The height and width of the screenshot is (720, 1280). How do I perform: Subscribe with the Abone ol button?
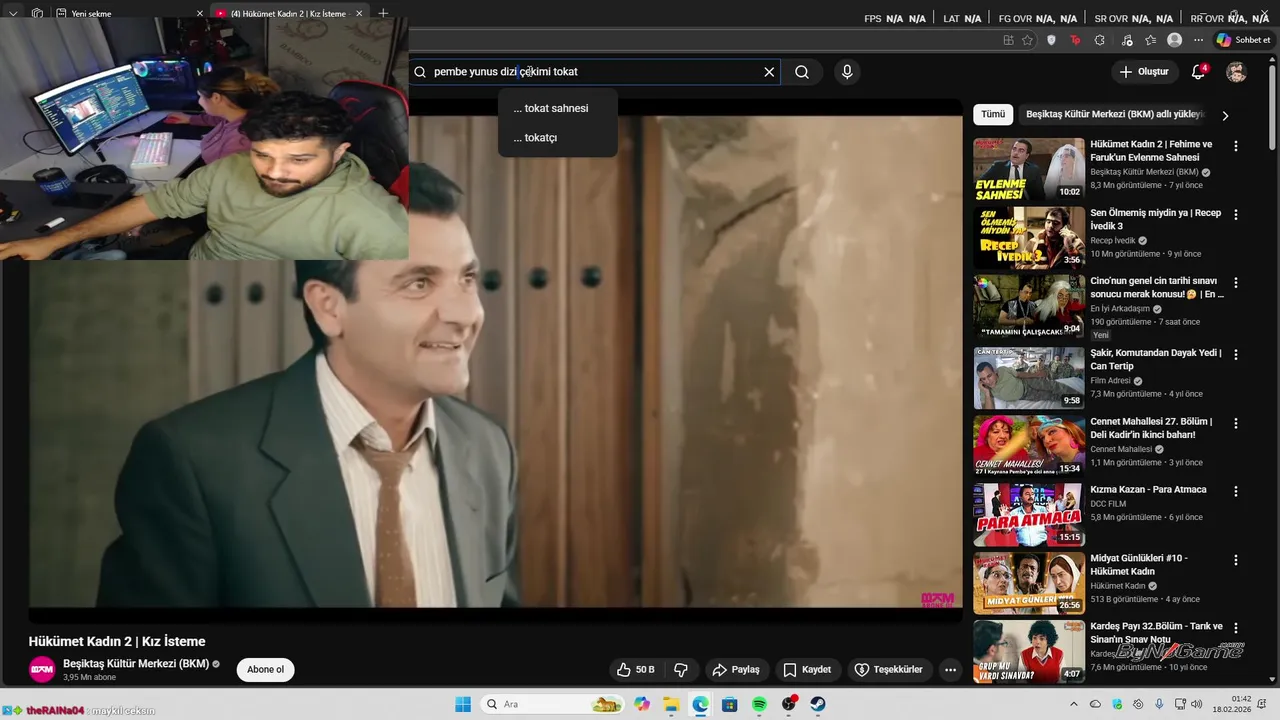[x=265, y=670]
